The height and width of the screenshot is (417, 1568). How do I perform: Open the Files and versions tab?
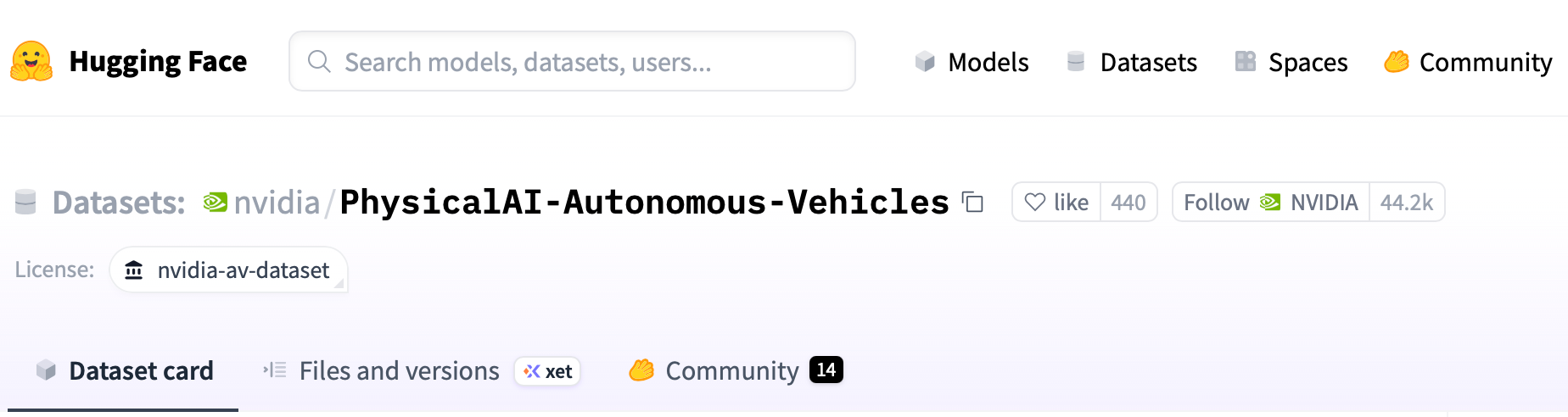point(382,370)
